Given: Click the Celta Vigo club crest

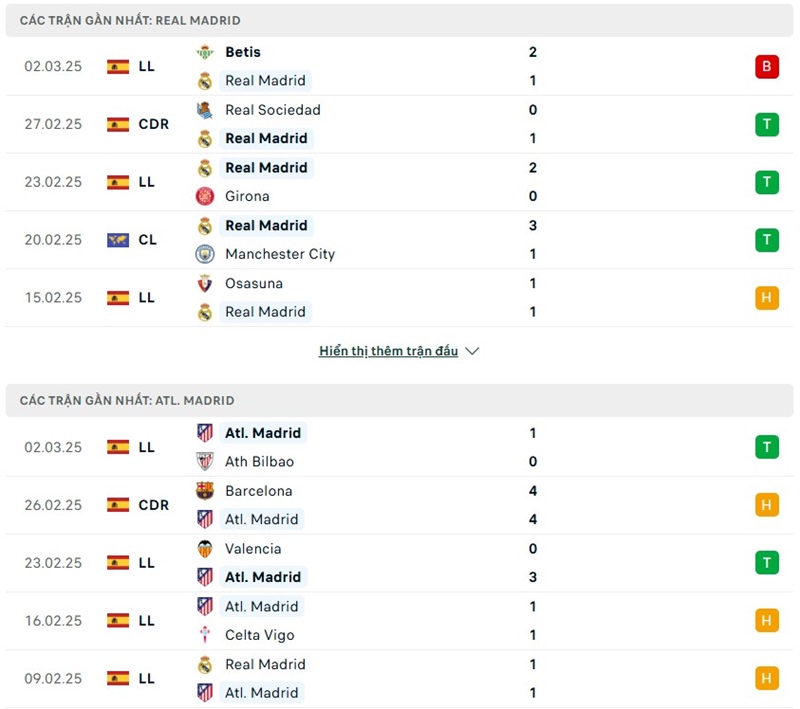Looking at the screenshot, I should [x=205, y=635].
